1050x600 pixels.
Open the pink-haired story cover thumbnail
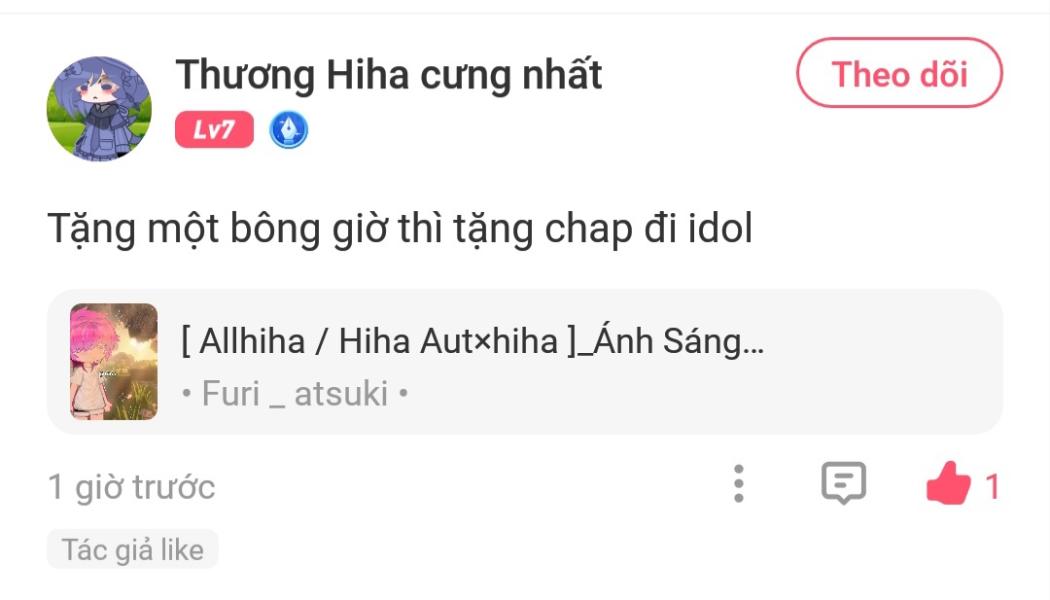113,362
